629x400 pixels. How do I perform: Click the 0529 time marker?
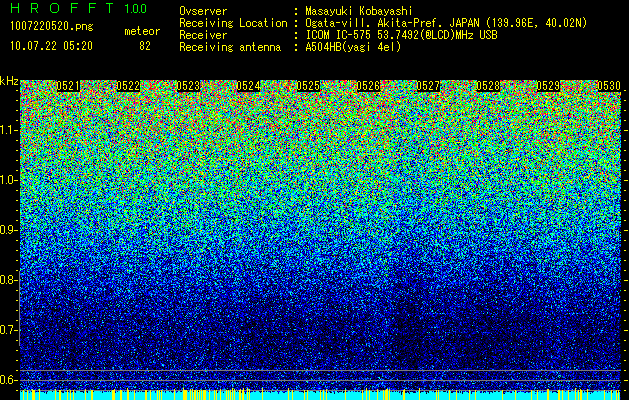click(x=548, y=86)
